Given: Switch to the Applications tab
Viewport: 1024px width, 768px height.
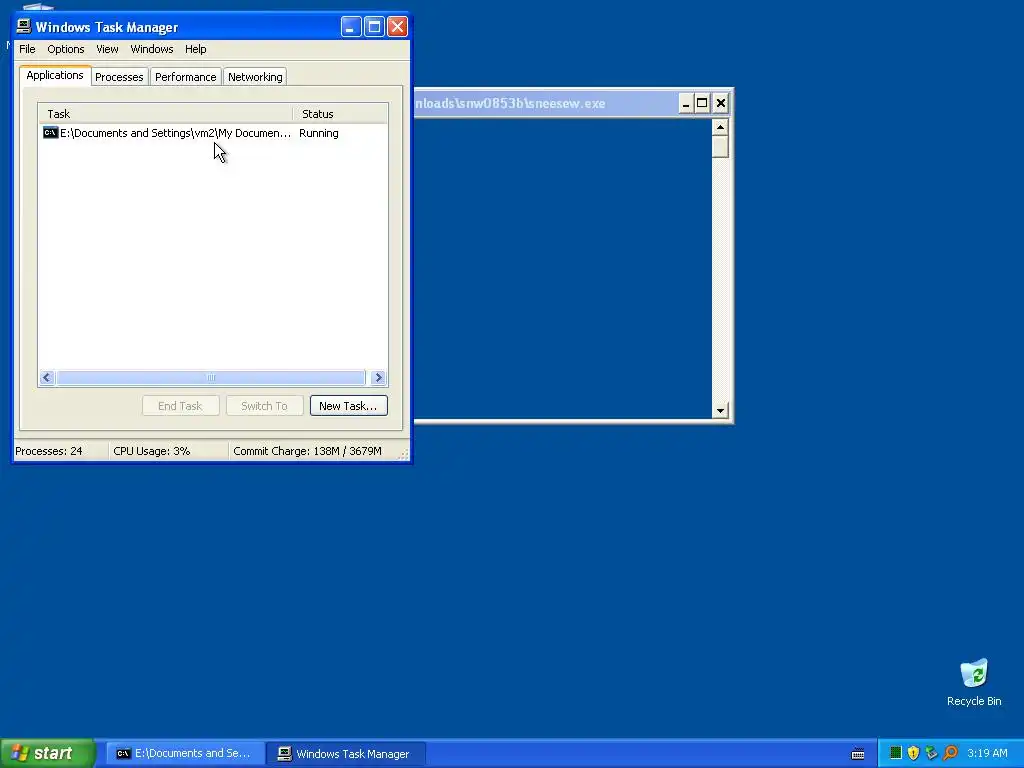Looking at the screenshot, I should 55,75.
